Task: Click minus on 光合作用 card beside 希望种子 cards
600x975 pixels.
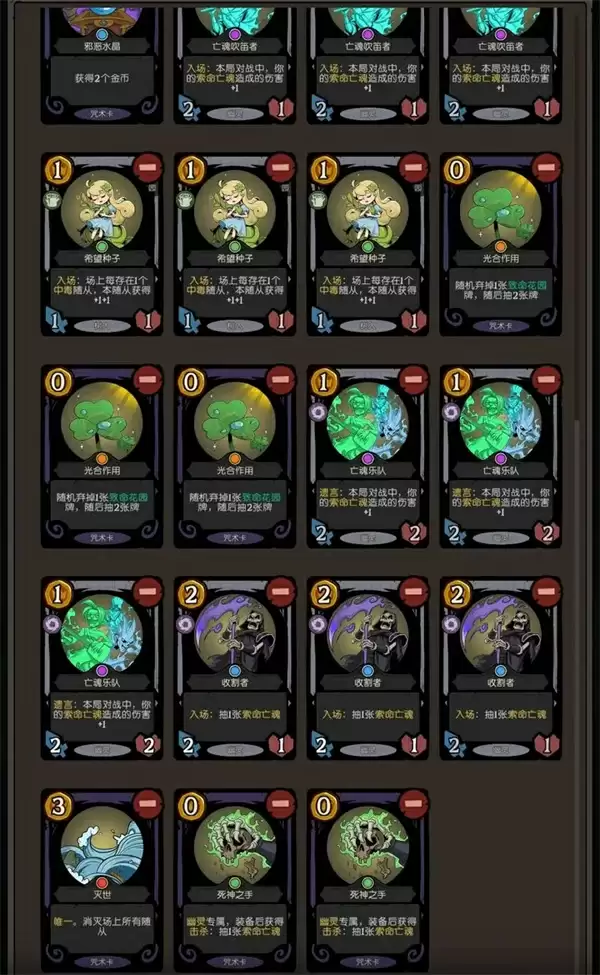Action: (x=547, y=167)
